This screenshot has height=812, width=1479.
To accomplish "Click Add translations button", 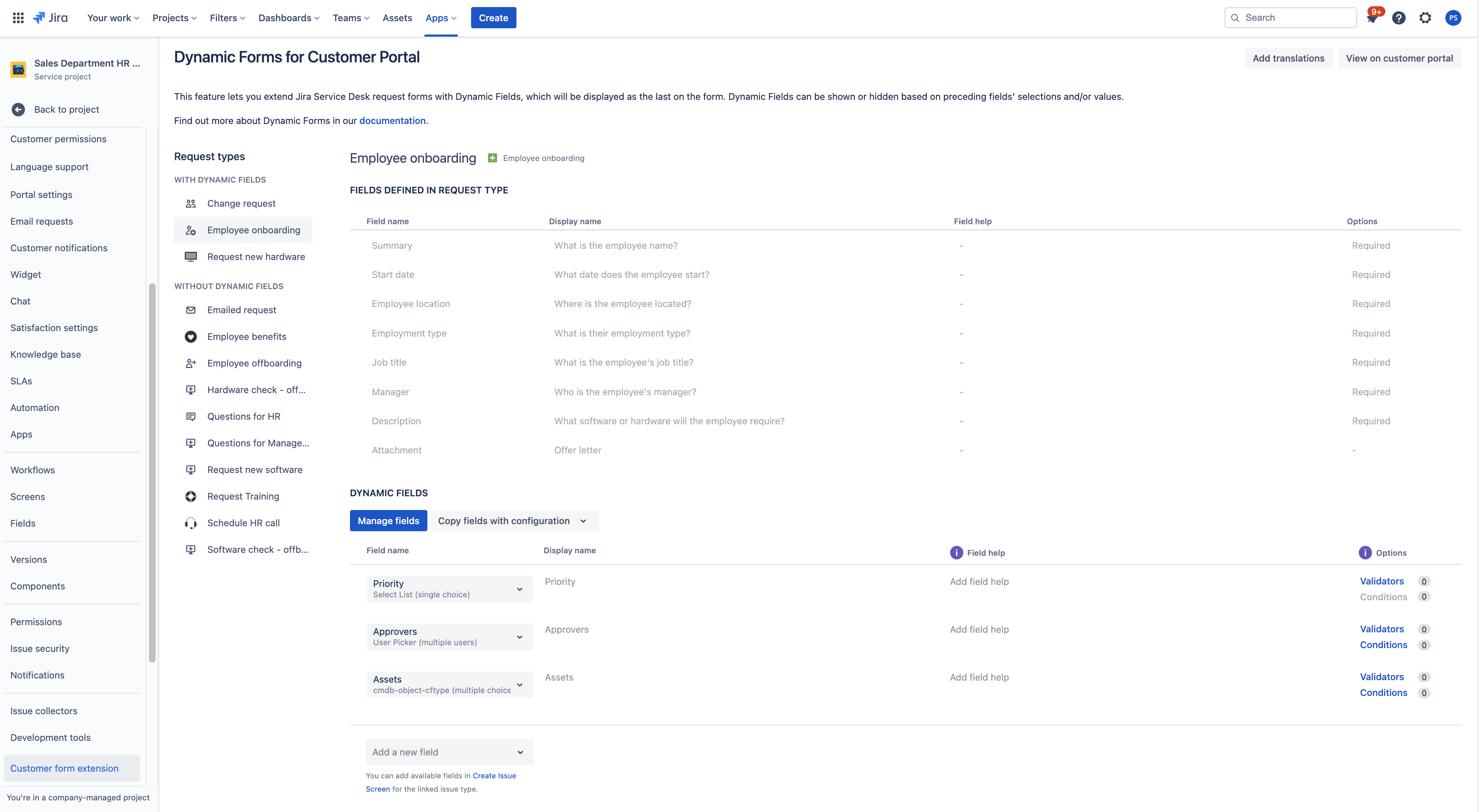I will 1288,58.
